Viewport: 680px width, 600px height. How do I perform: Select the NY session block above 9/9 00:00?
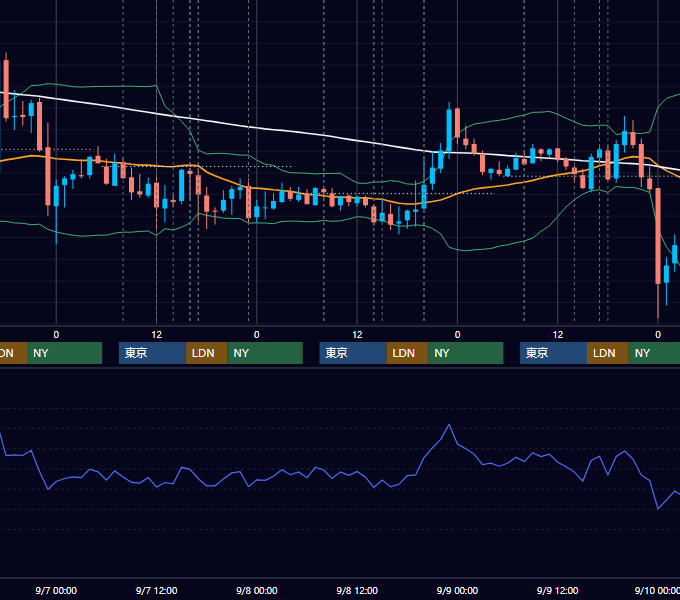tap(466, 353)
